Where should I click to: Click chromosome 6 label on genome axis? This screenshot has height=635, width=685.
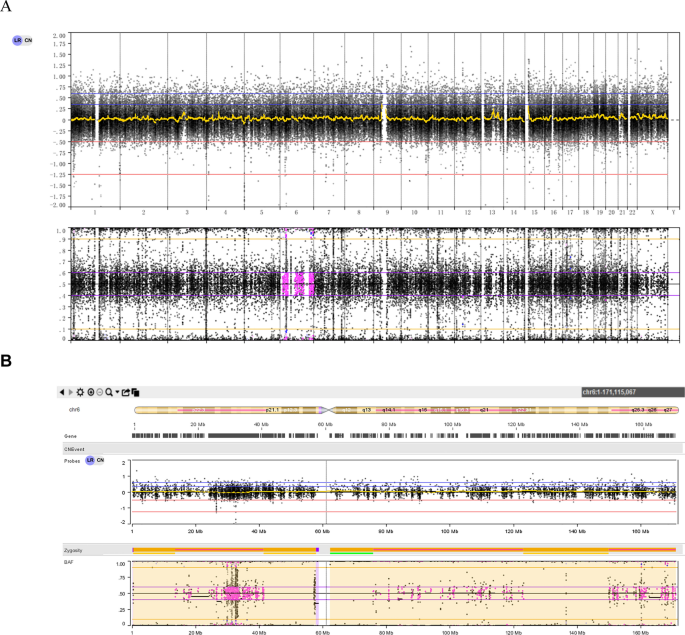pos(296,212)
